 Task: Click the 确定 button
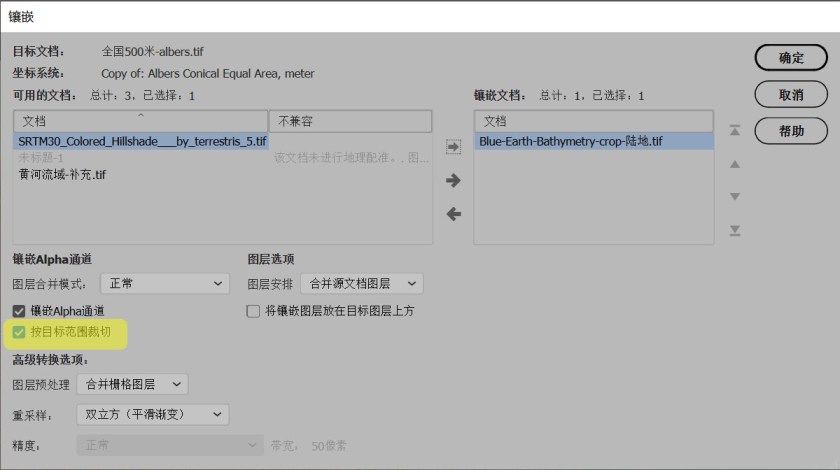pos(791,58)
